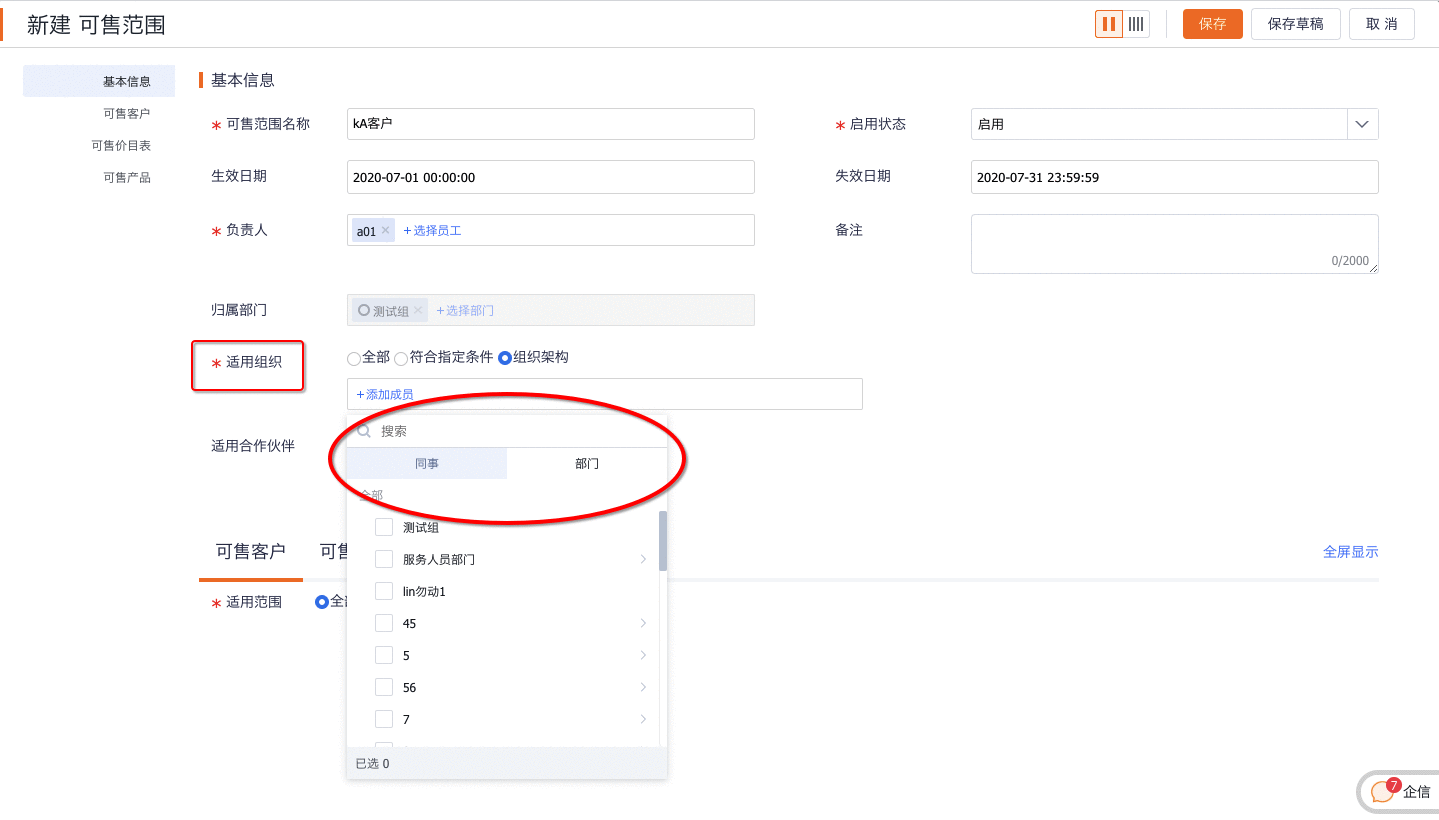Expand department 56 chevron
Screen dimensions: 1439x820
[x=643, y=687]
